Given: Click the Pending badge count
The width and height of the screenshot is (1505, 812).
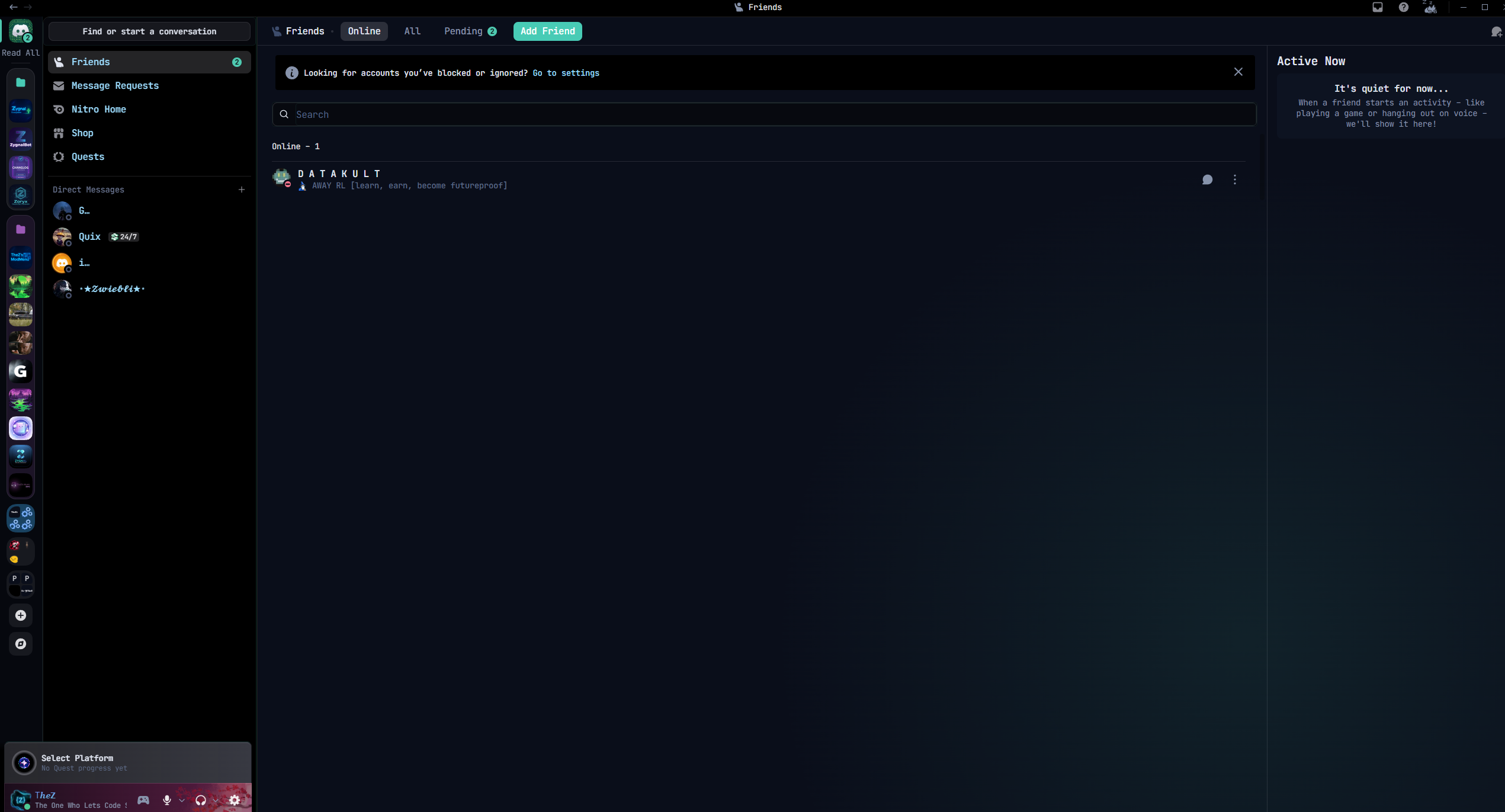Looking at the screenshot, I should pyautogui.click(x=492, y=31).
